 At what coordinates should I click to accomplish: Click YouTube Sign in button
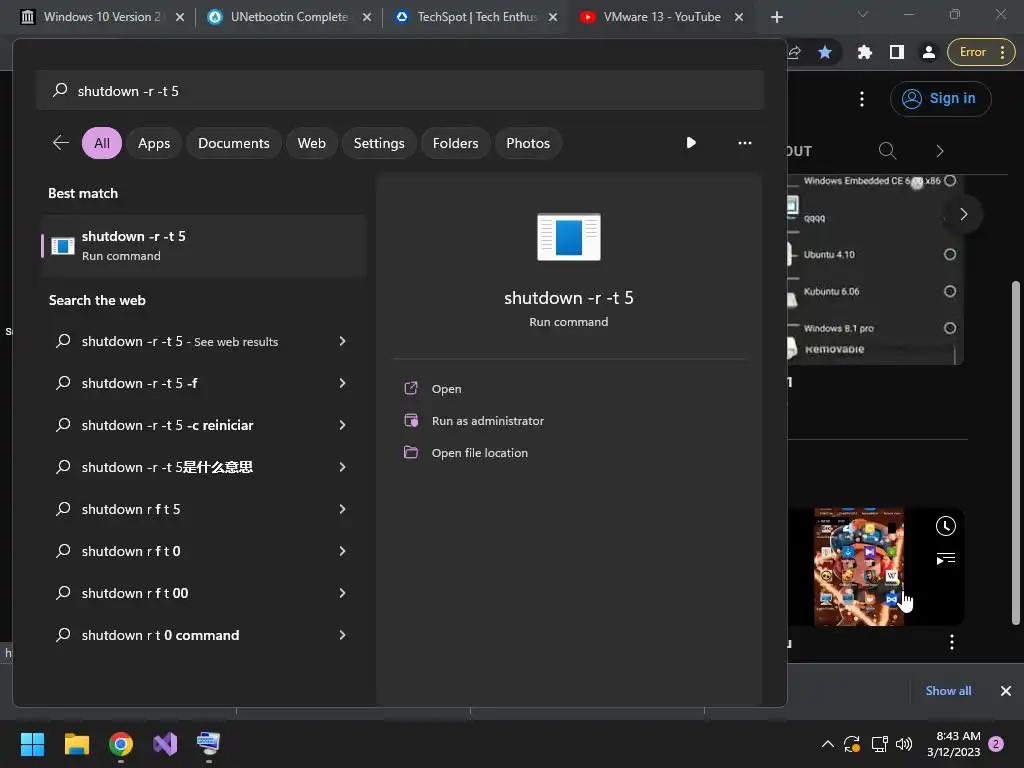pos(940,99)
